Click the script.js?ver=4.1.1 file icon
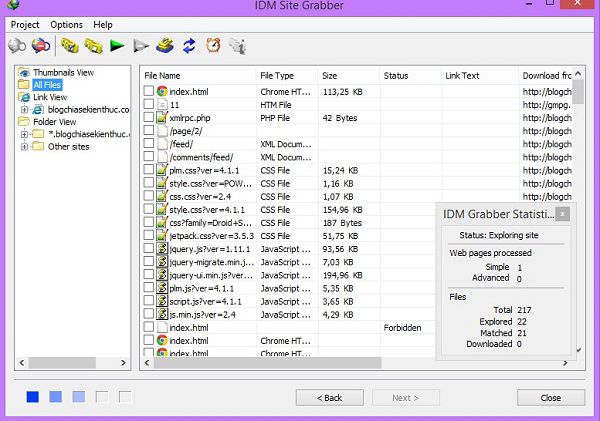 coord(162,301)
